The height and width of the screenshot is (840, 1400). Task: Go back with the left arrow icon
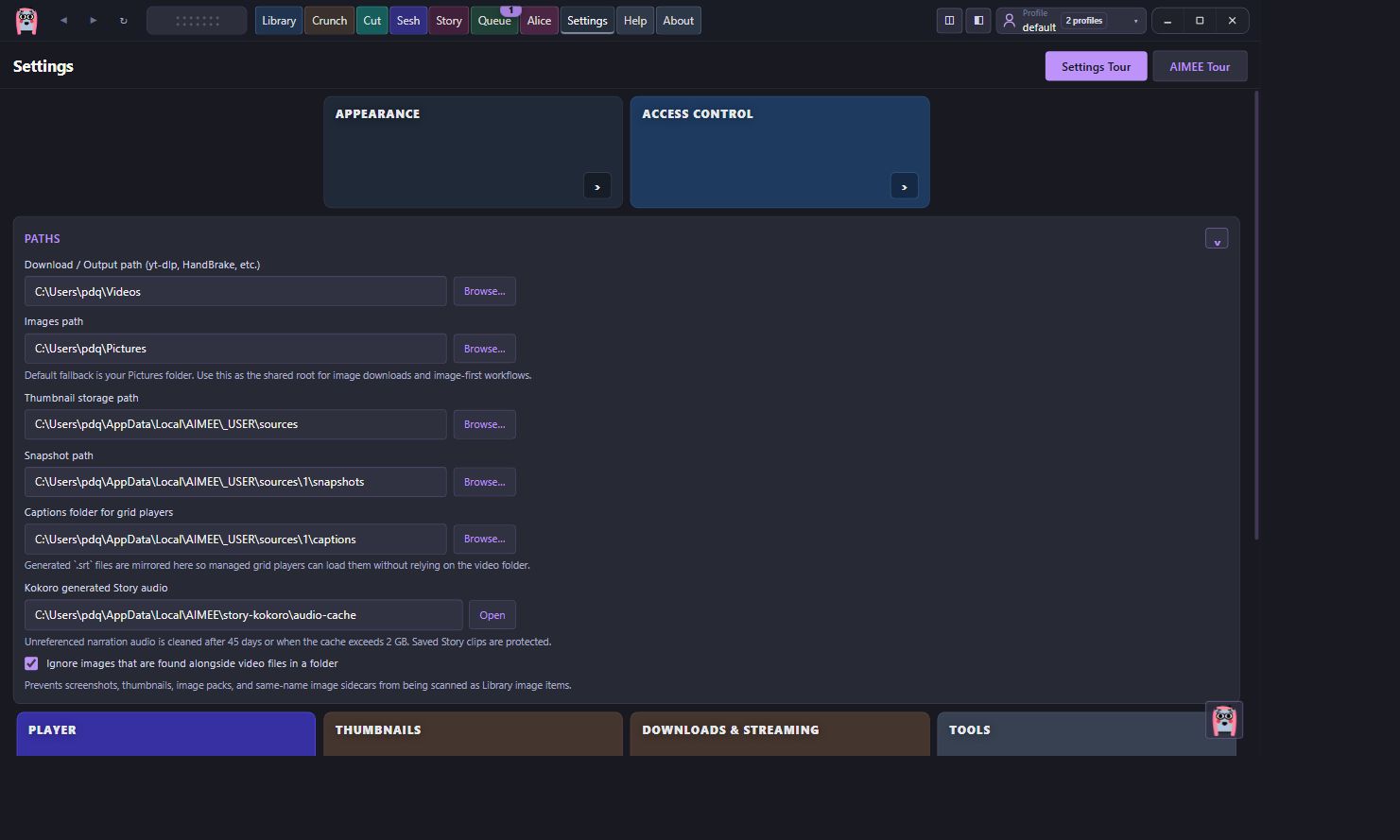[x=63, y=21]
